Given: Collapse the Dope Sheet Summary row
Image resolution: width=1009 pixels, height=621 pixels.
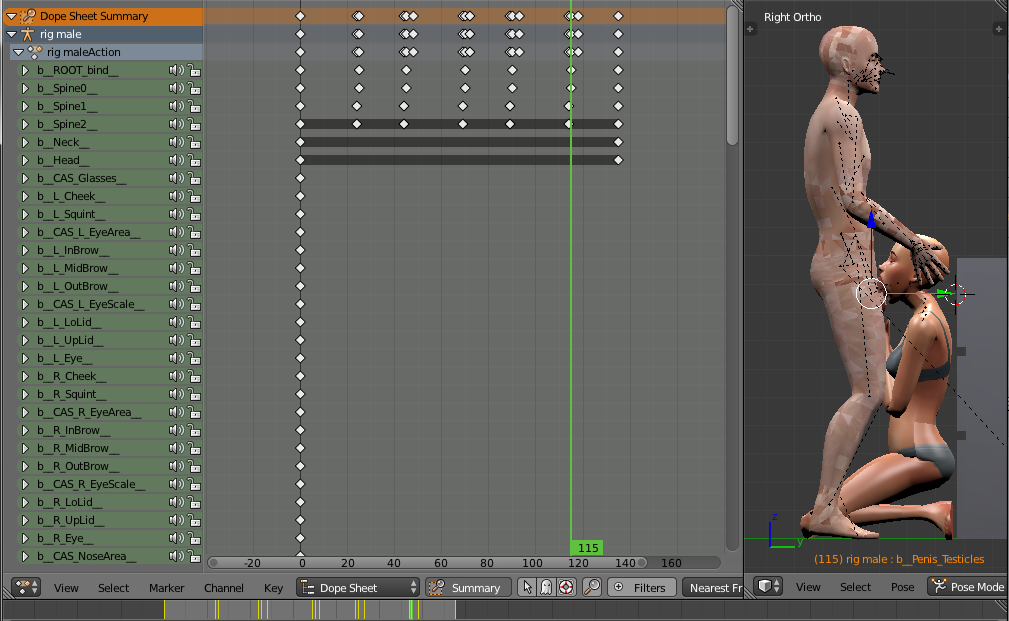Looking at the screenshot, I should tap(12, 16).
